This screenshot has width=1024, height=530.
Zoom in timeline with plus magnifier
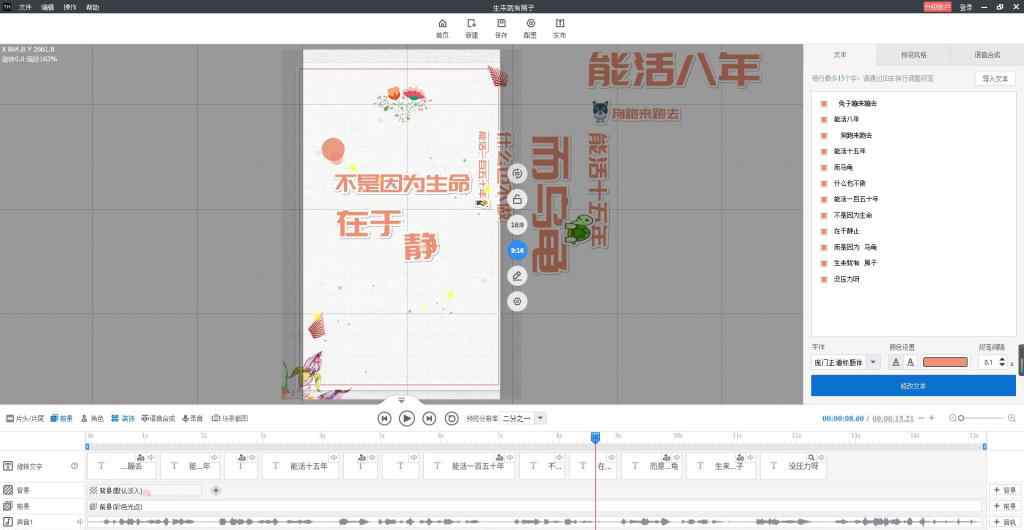point(1012,418)
